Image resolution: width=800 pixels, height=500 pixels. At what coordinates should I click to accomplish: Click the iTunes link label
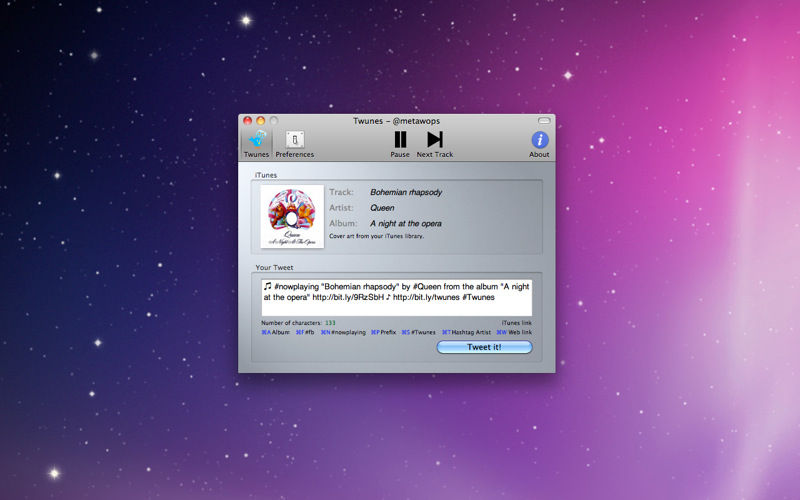[x=516, y=323]
